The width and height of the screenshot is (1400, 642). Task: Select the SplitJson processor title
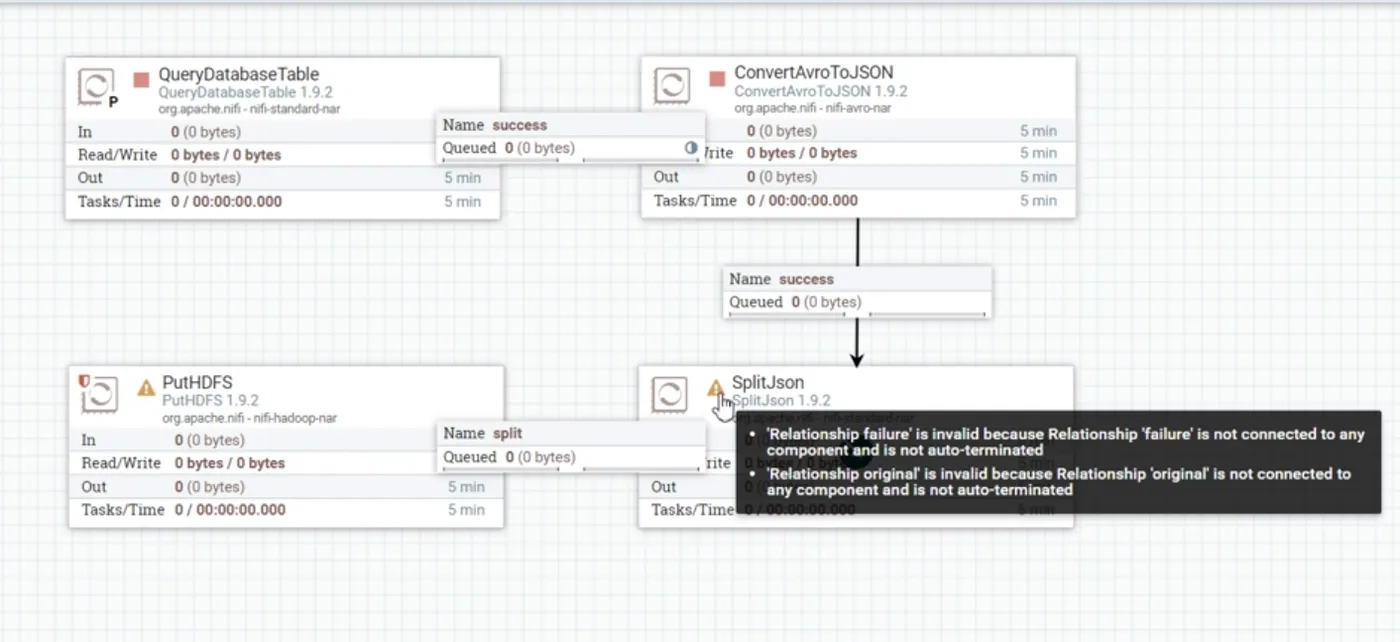pyautogui.click(x=768, y=383)
